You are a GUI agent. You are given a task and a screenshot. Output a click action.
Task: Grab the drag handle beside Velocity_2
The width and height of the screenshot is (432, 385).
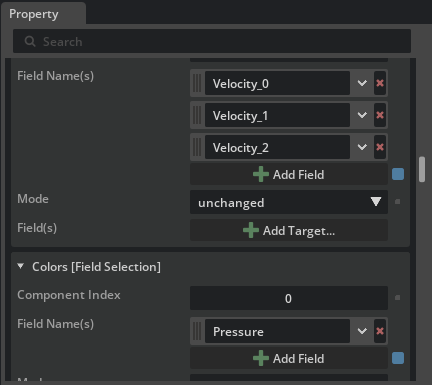[197, 147]
